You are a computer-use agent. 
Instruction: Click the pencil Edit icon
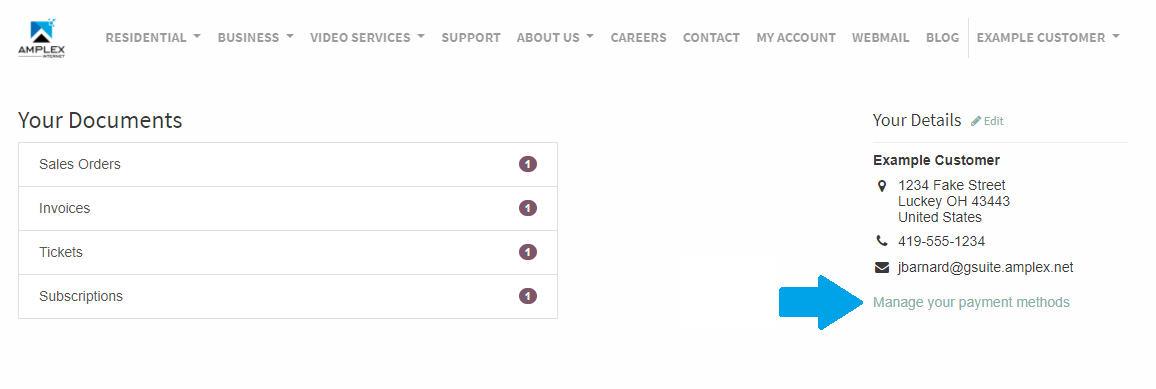(976, 121)
